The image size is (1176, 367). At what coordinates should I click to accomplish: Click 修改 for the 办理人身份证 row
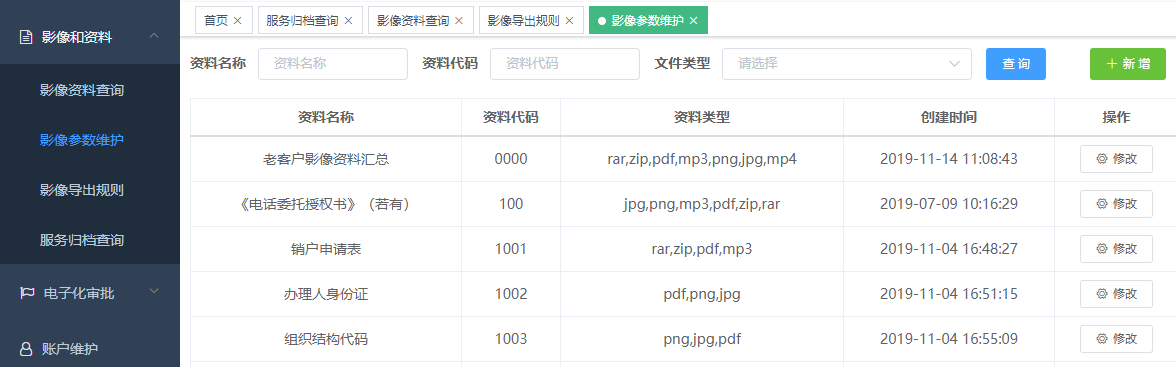pos(1116,294)
